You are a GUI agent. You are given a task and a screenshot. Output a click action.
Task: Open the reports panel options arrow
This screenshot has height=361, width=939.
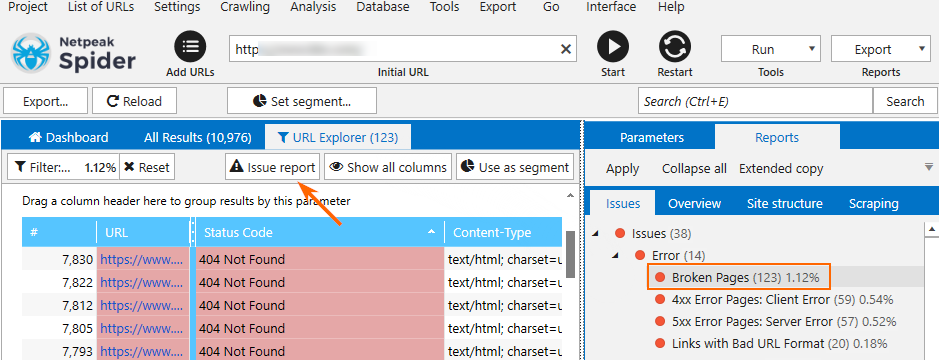click(x=929, y=167)
